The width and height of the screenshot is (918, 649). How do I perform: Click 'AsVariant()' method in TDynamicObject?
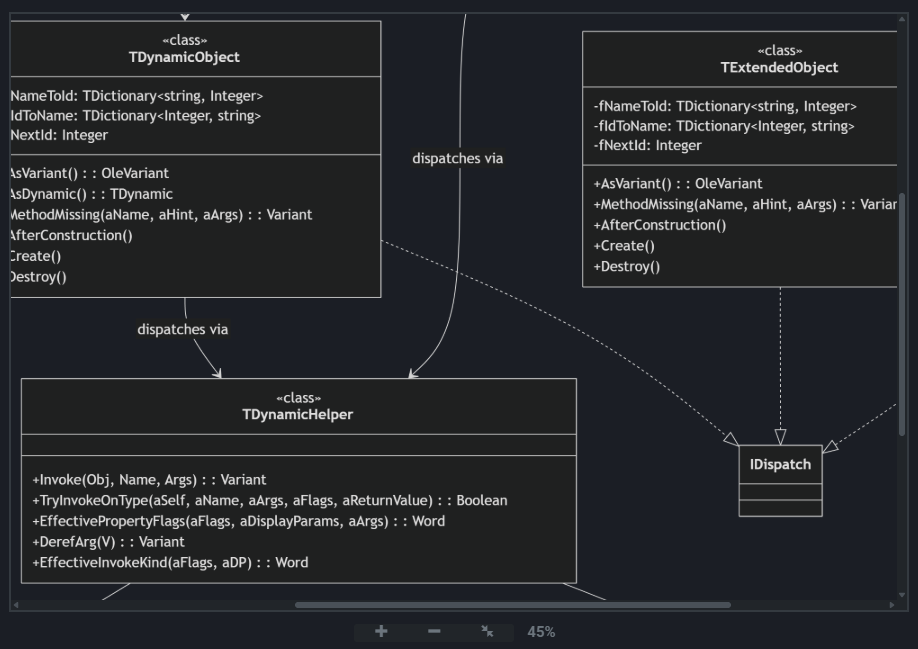pos(90,174)
